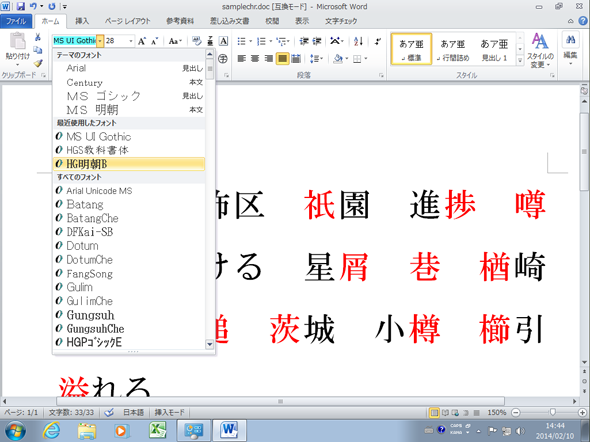Click the distributed alignment icon
Screen dimensions: 590x442
tap(296, 59)
